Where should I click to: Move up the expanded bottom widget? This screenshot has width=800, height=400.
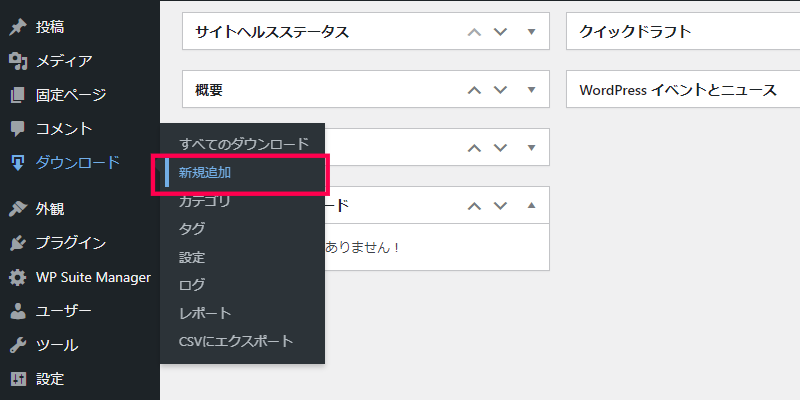point(474,206)
